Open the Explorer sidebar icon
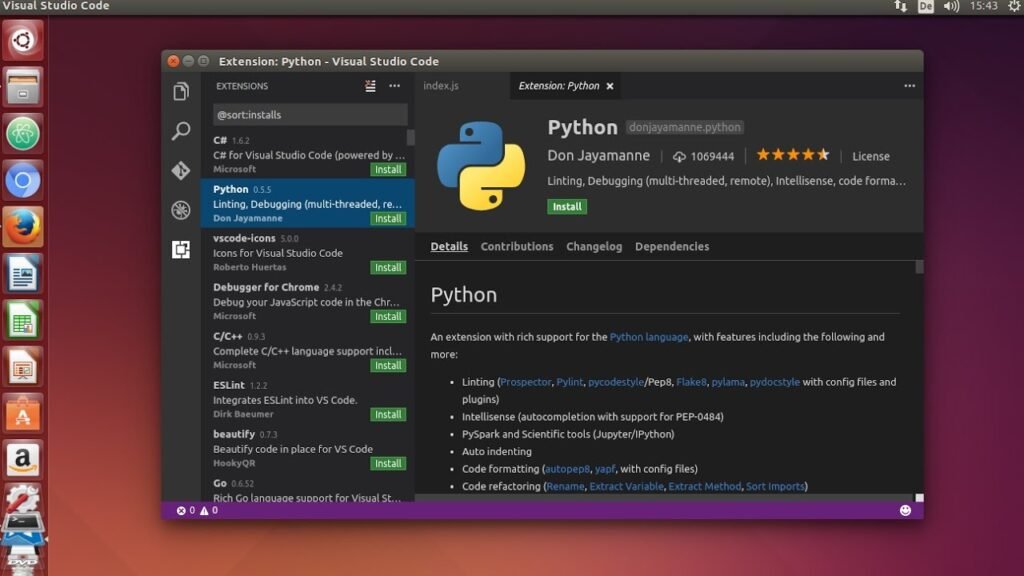The height and width of the screenshot is (576, 1024). point(181,90)
